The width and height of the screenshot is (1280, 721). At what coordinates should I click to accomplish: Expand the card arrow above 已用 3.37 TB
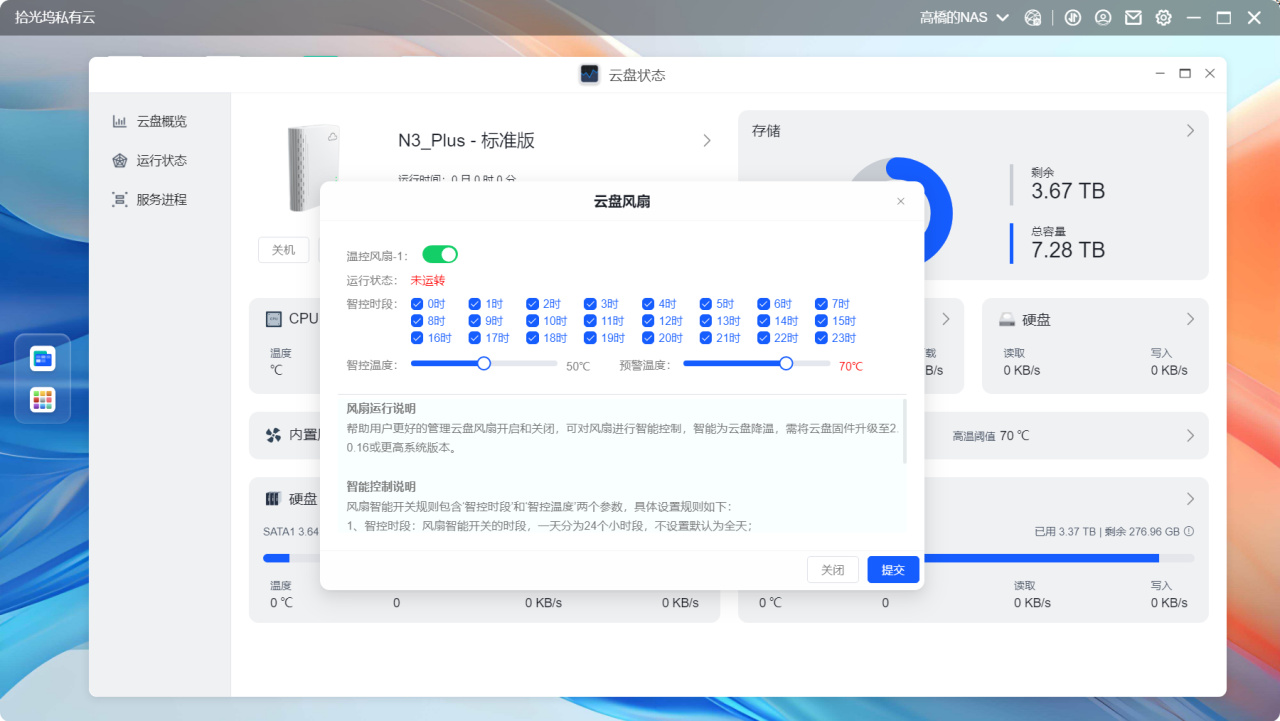(1190, 499)
